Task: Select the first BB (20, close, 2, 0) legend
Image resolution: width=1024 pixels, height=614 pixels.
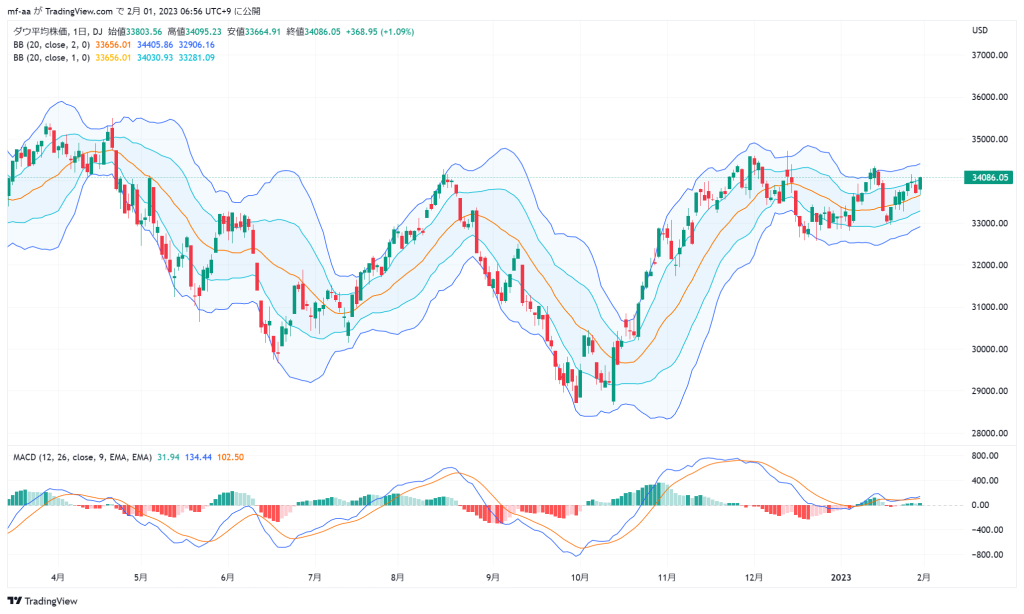Action: [52, 44]
